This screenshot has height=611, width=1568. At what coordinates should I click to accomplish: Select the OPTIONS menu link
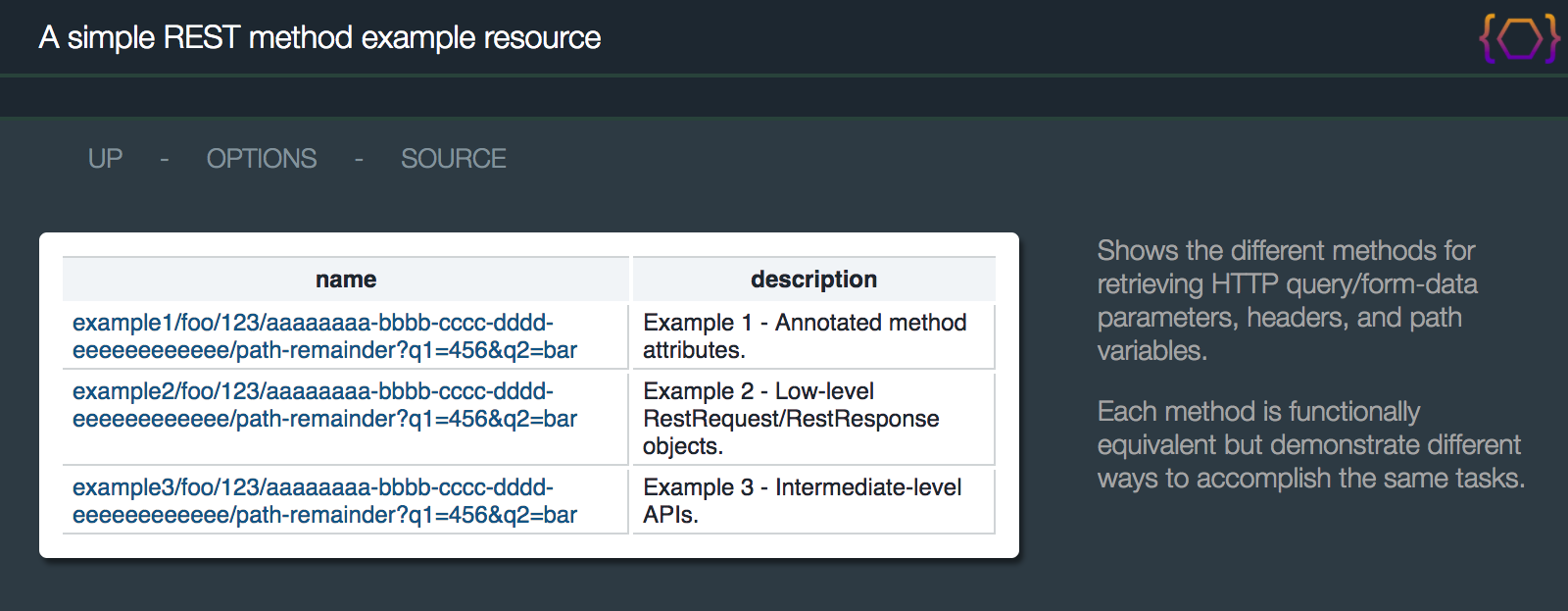tap(262, 159)
